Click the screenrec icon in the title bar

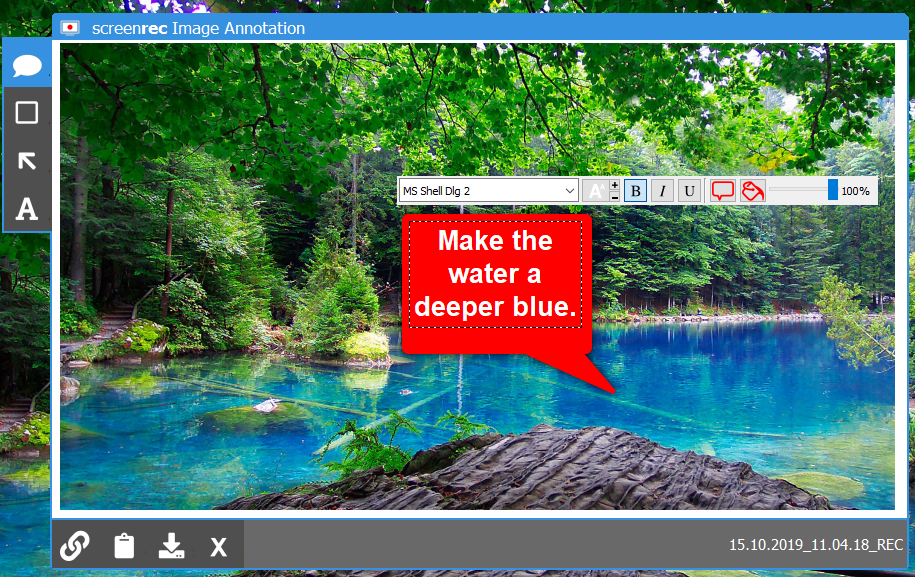pyautogui.click(x=68, y=29)
